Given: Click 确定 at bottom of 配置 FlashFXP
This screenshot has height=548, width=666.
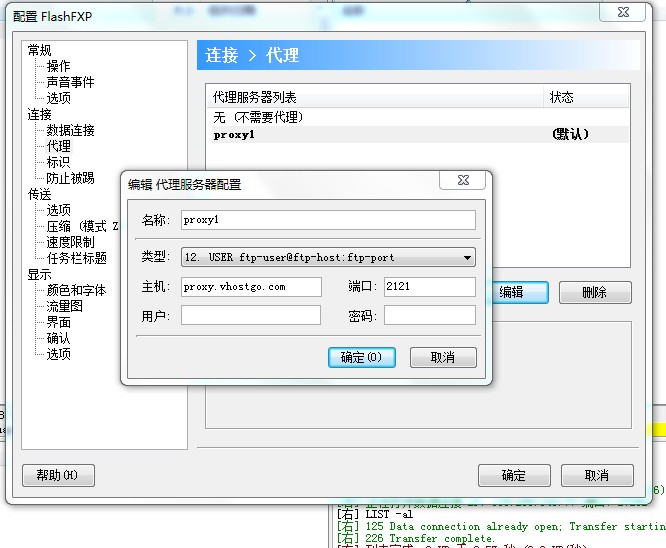Looking at the screenshot, I should click(x=514, y=475).
